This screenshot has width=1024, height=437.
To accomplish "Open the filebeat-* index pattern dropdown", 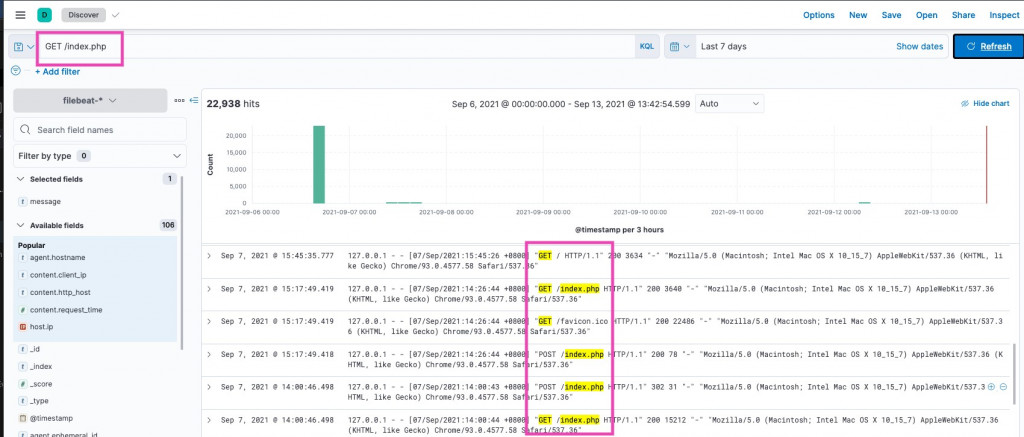I will (90, 101).
